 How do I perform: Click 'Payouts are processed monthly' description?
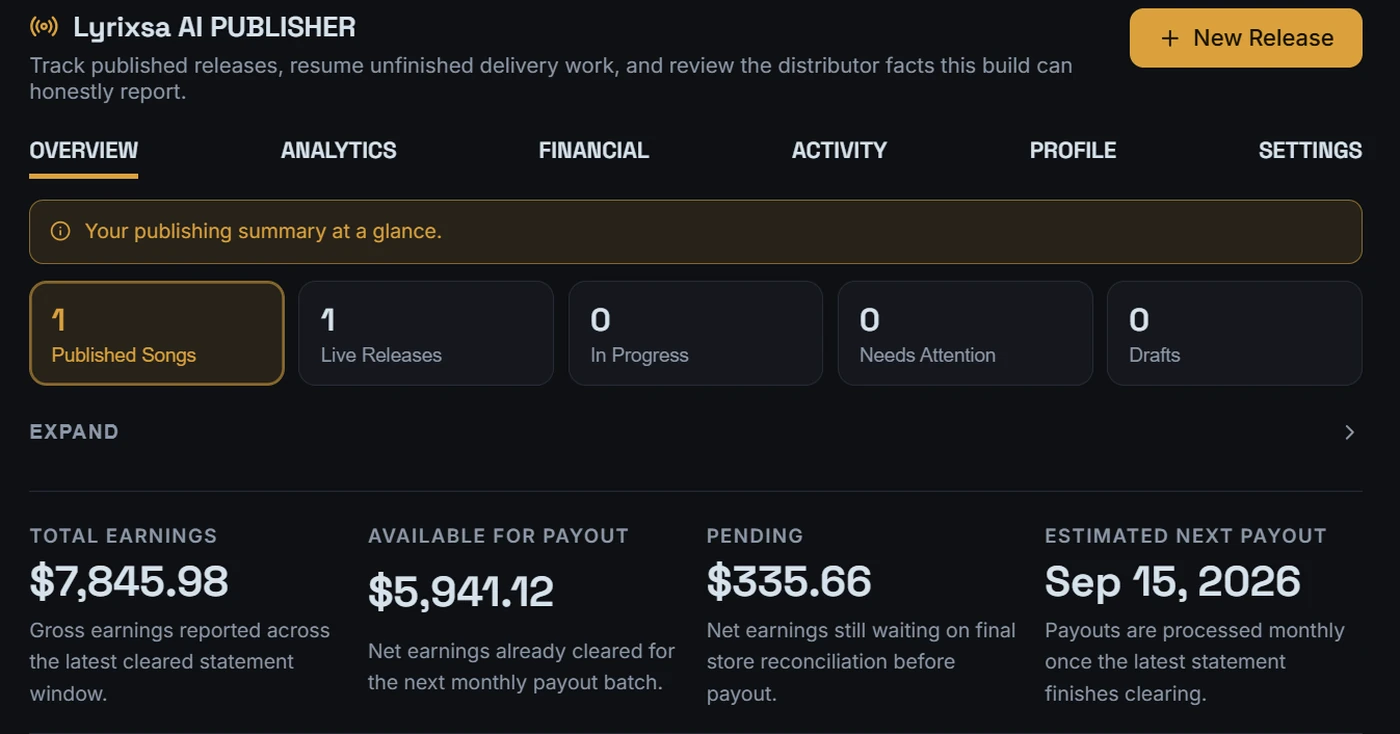(x=1195, y=662)
